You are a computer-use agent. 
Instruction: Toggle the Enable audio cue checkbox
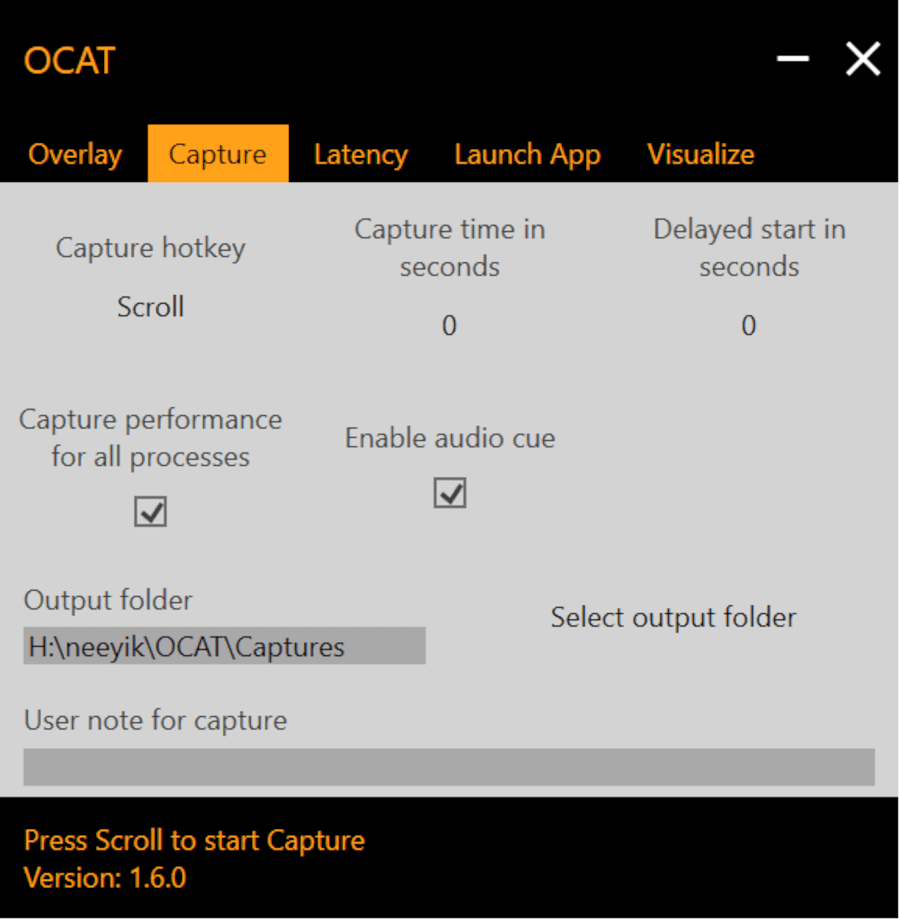click(x=450, y=493)
